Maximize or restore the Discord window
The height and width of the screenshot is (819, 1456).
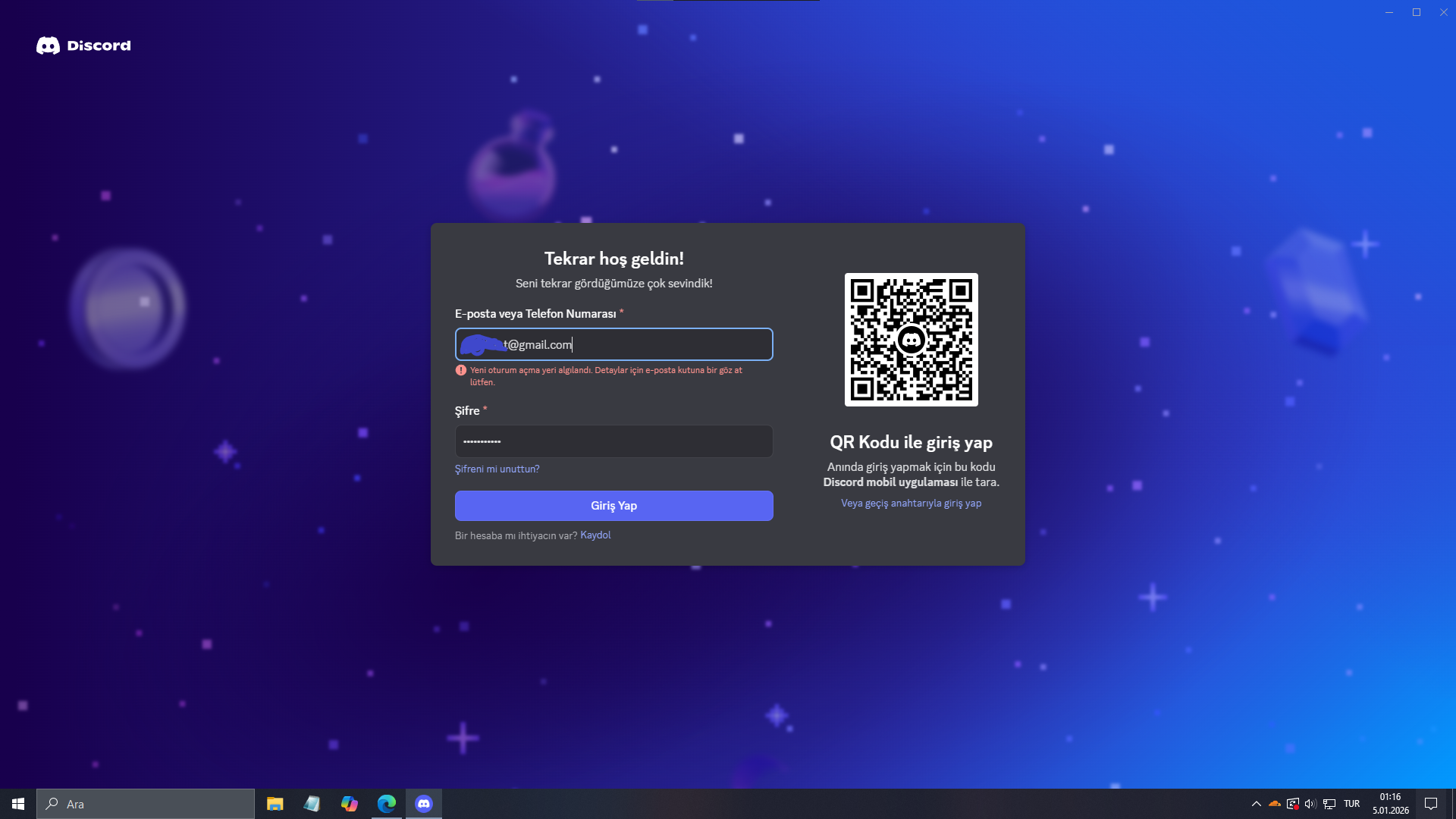tap(1417, 12)
